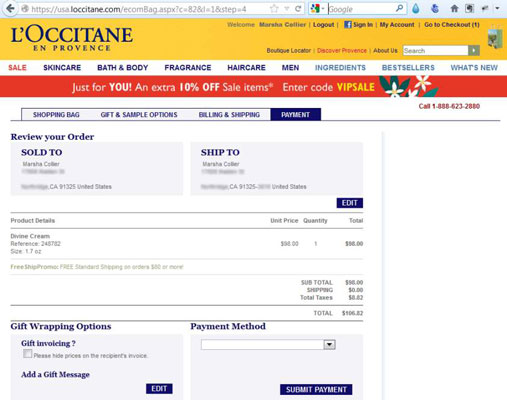Click the FreeShipPromo shipping message
Viewport: 507px width, 400px height.
(97, 267)
